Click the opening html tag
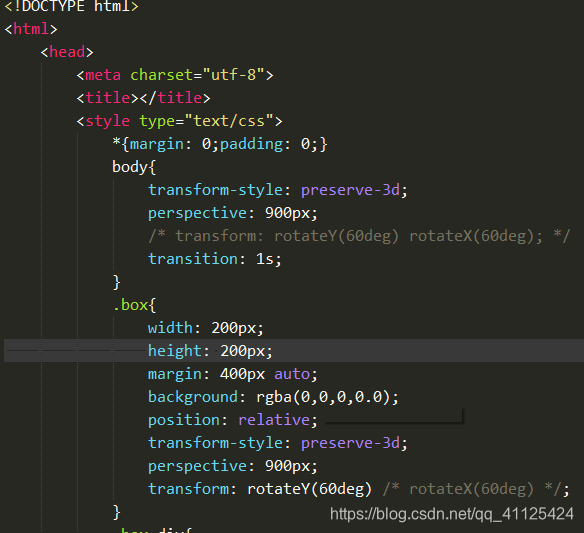The height and width of the screenshot is (533, 584). [31, 29]
